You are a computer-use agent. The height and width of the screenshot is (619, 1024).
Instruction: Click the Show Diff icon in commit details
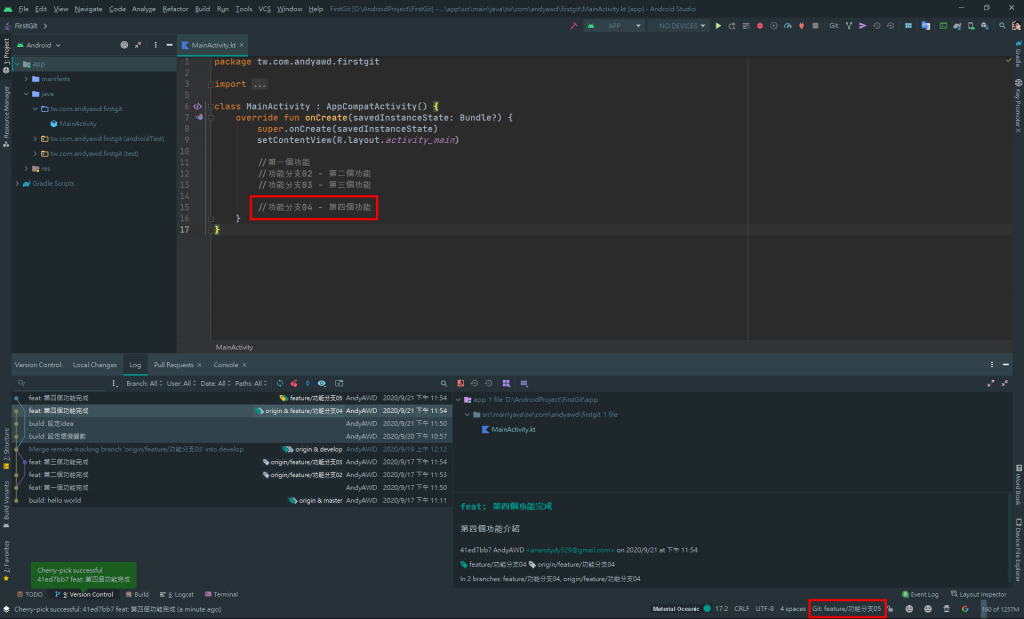point(460,383)
